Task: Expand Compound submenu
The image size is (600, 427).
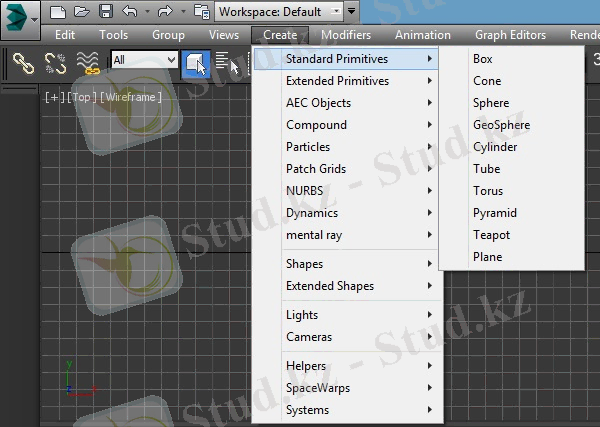Action: coord(346,125)
